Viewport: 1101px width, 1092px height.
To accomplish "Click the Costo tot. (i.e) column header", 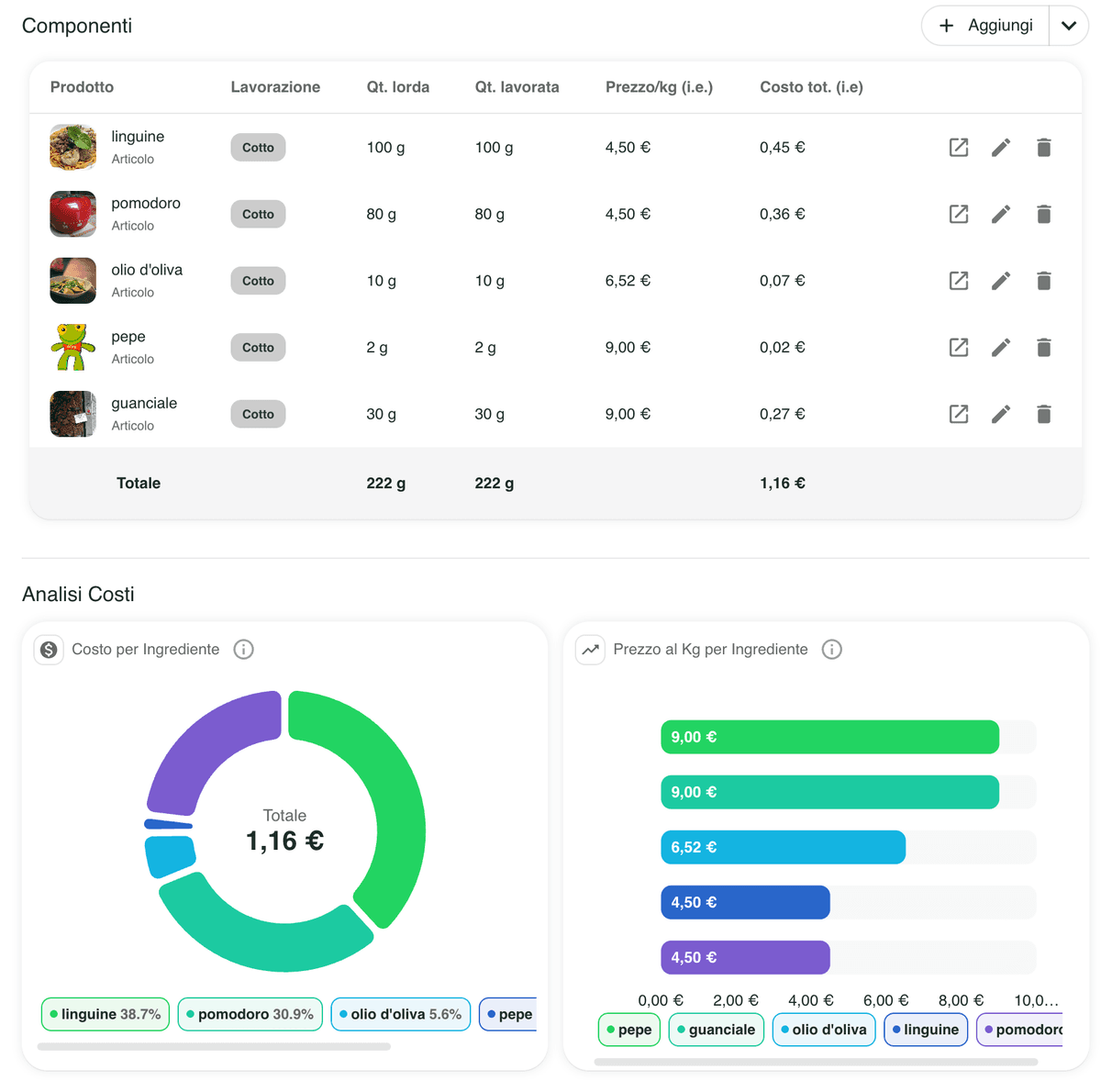I will coord(811,87).
